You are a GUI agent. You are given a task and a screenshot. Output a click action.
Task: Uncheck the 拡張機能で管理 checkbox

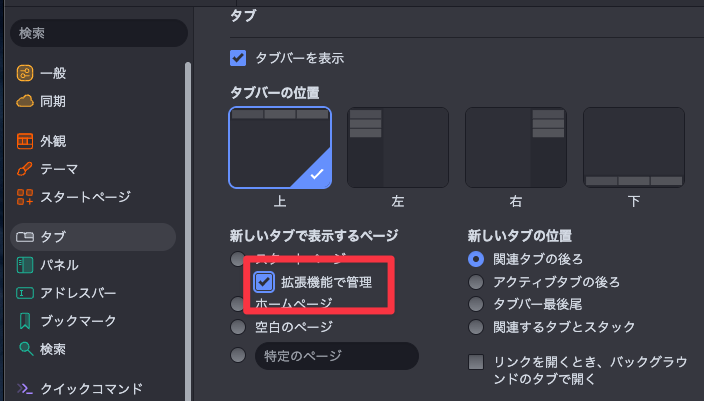[264, 282]
